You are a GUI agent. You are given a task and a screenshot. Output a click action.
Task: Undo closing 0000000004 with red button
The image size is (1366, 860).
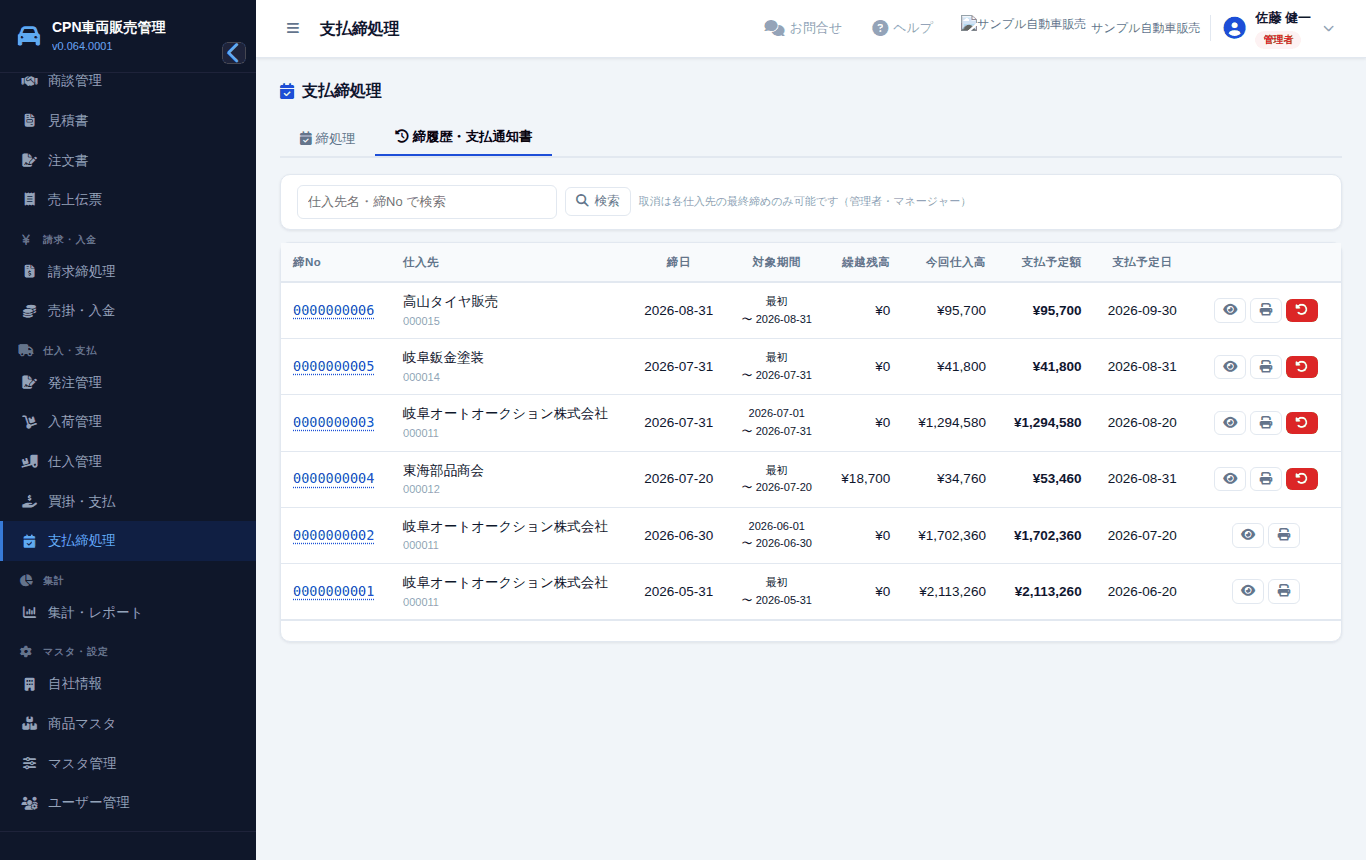coord(1302,479)
